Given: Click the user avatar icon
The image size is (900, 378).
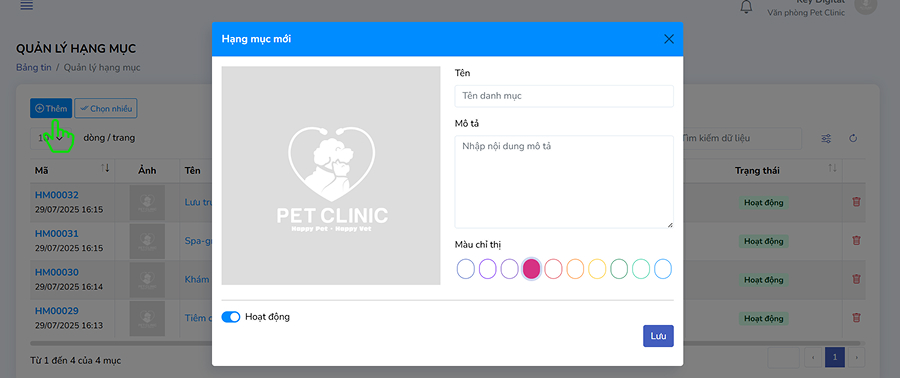Looking at the screenshot, I should pos(866,5).
